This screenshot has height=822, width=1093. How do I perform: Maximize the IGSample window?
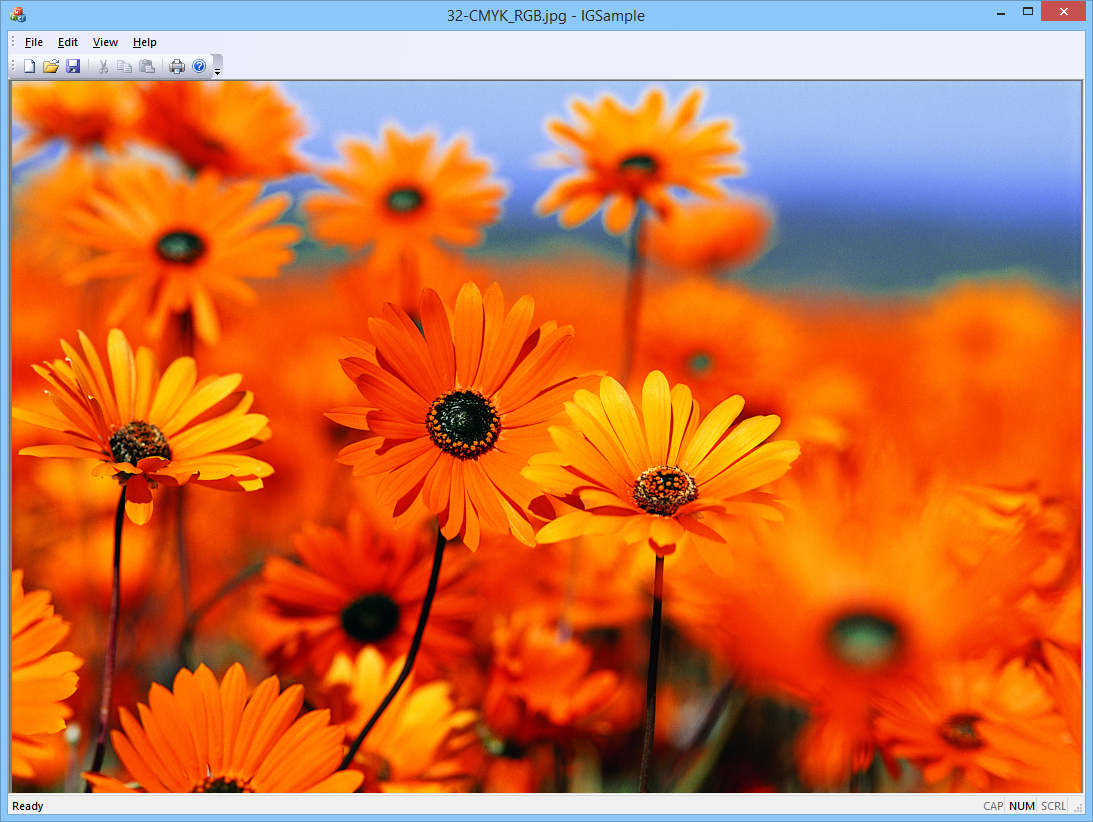tap(1027, 11)
